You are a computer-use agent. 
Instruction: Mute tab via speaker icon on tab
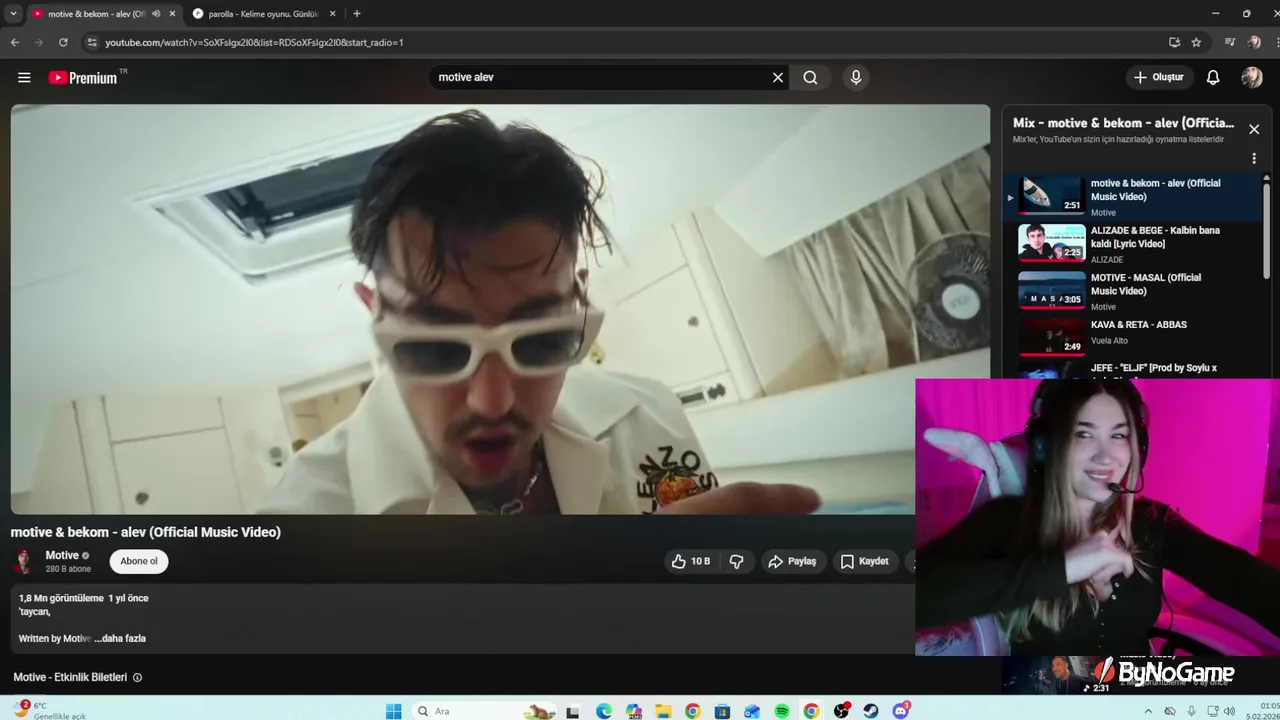pos(156,14)
